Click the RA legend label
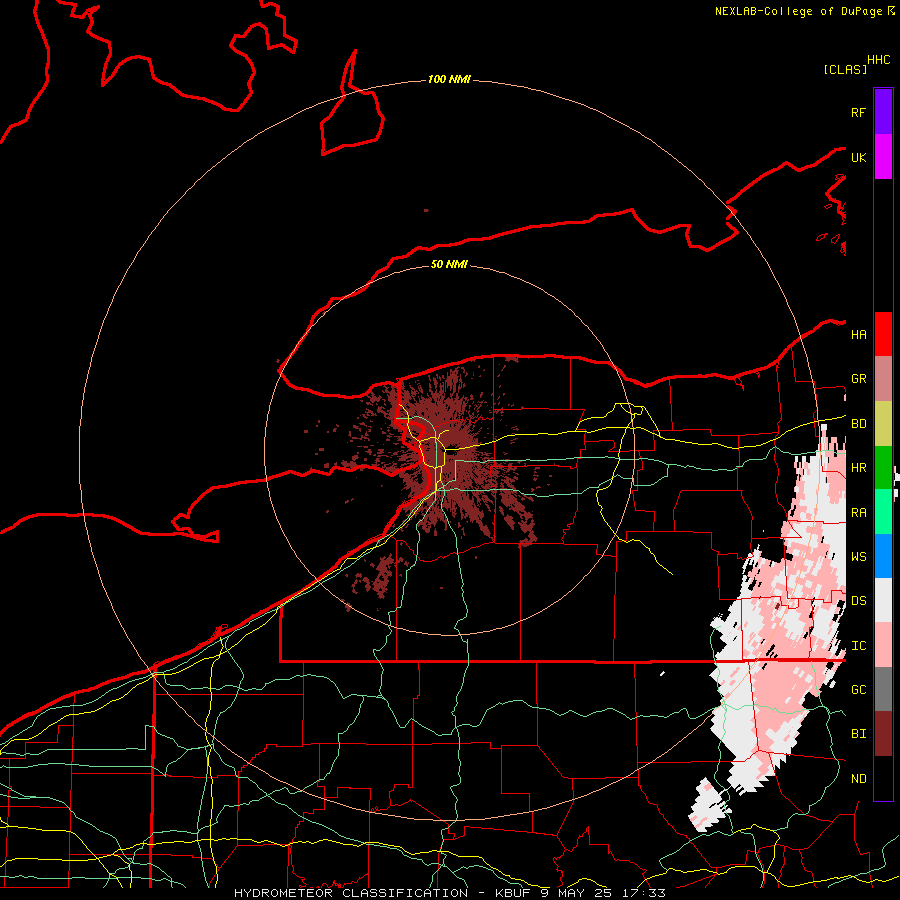This screenshot has width=900, height=900. point(858,513)
